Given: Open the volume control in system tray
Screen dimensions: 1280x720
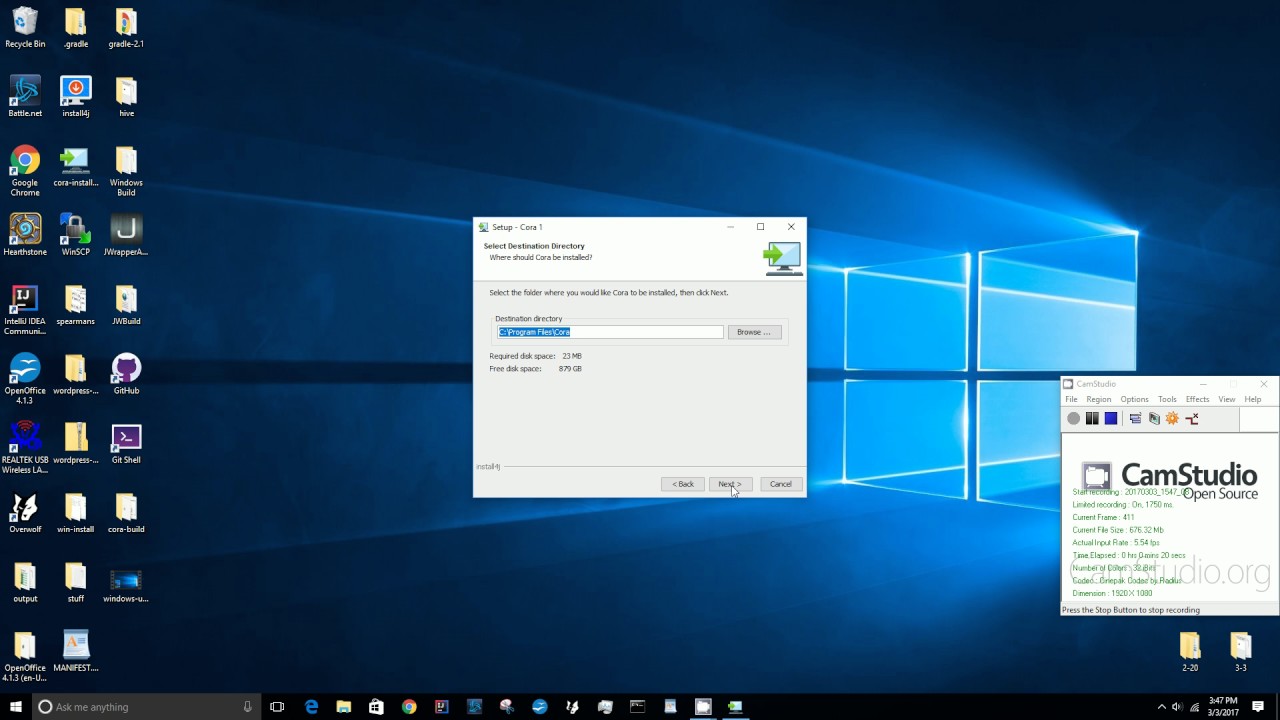Looking at the screenshot, I should point(1177,707).
